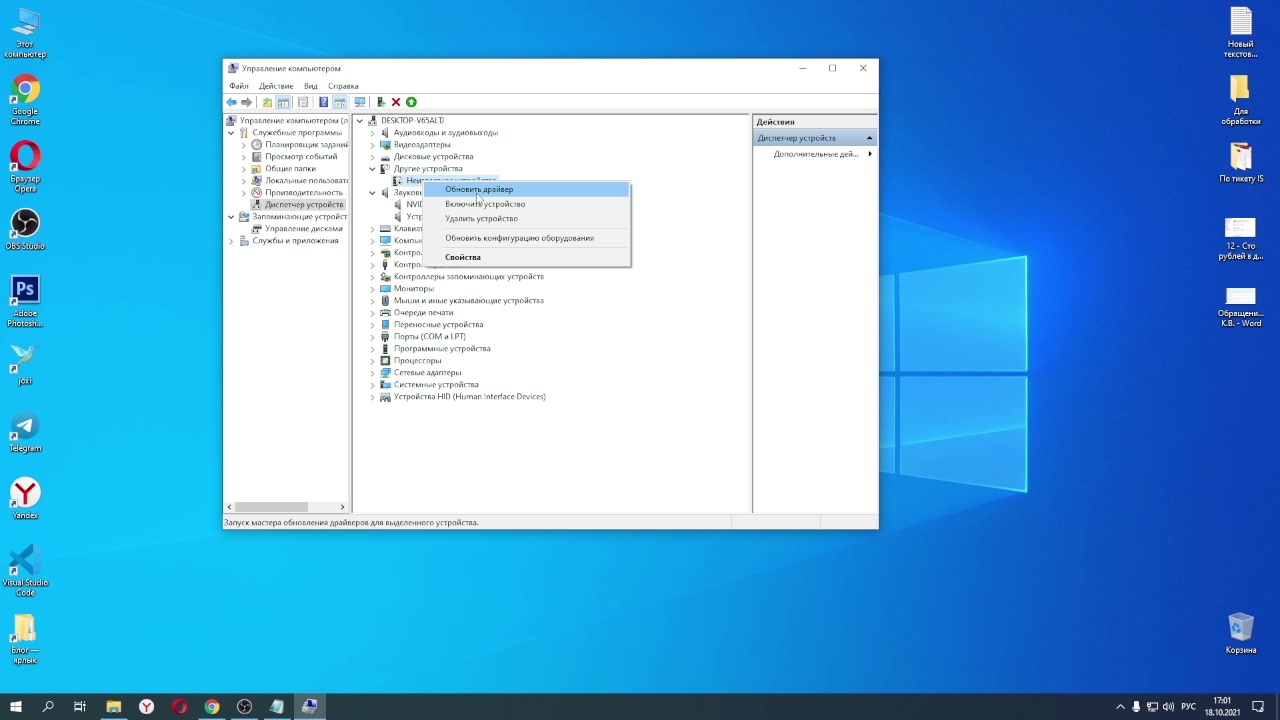Click the Help question mark toolbar icon
Image resolution: width=1280 pixels, height=720 pixels.
coord(323,102)
